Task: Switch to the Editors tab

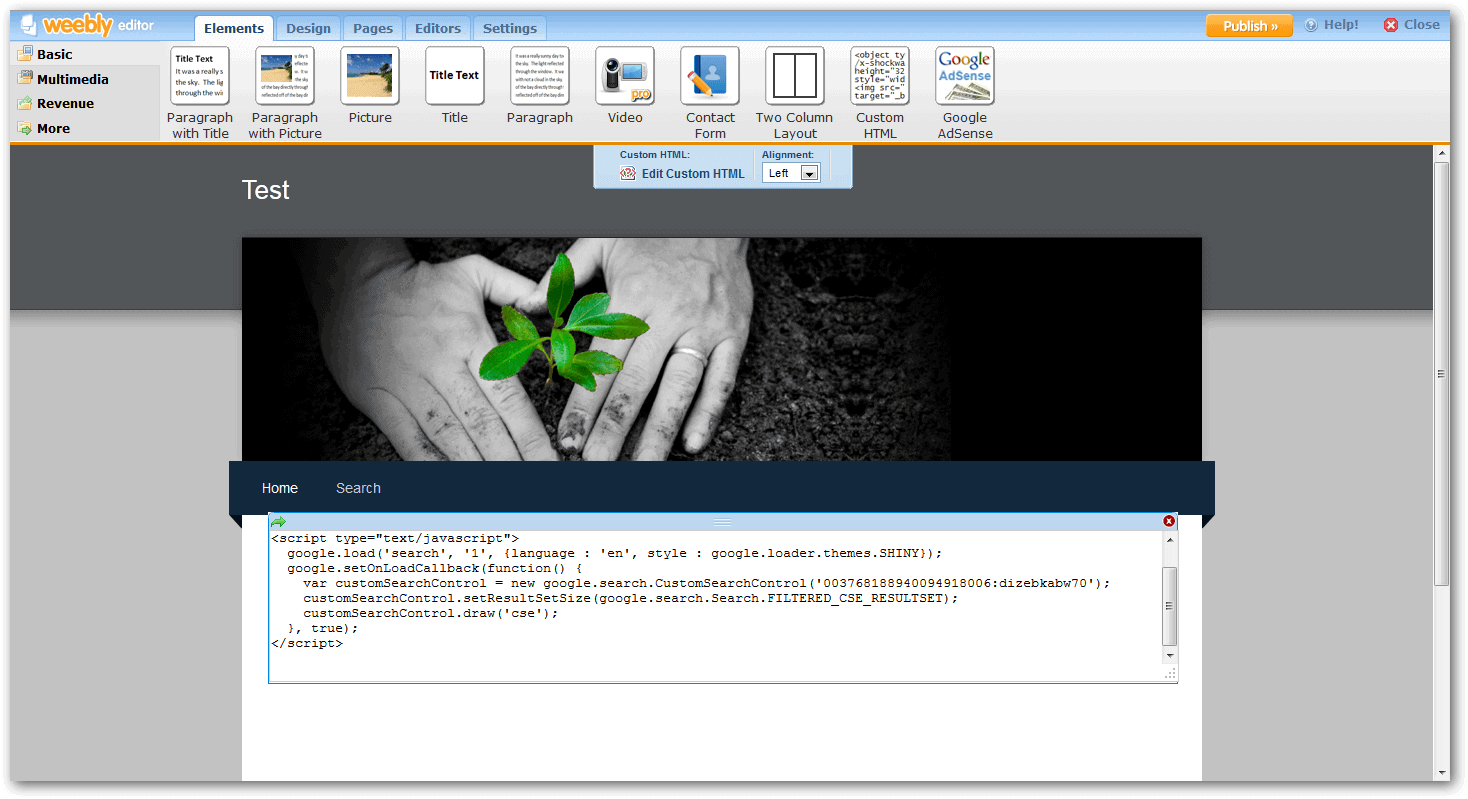Action: (x=438, y=28)
